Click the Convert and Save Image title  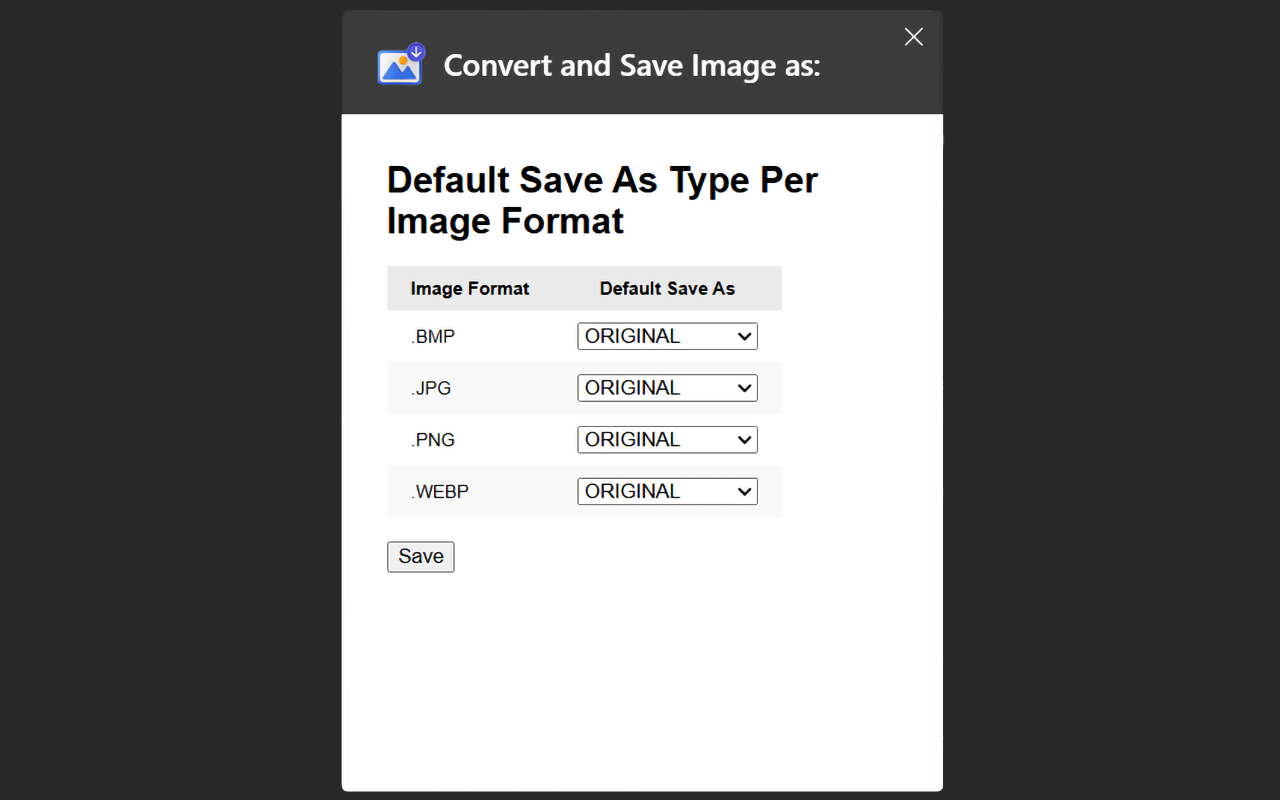coord(631,66)
